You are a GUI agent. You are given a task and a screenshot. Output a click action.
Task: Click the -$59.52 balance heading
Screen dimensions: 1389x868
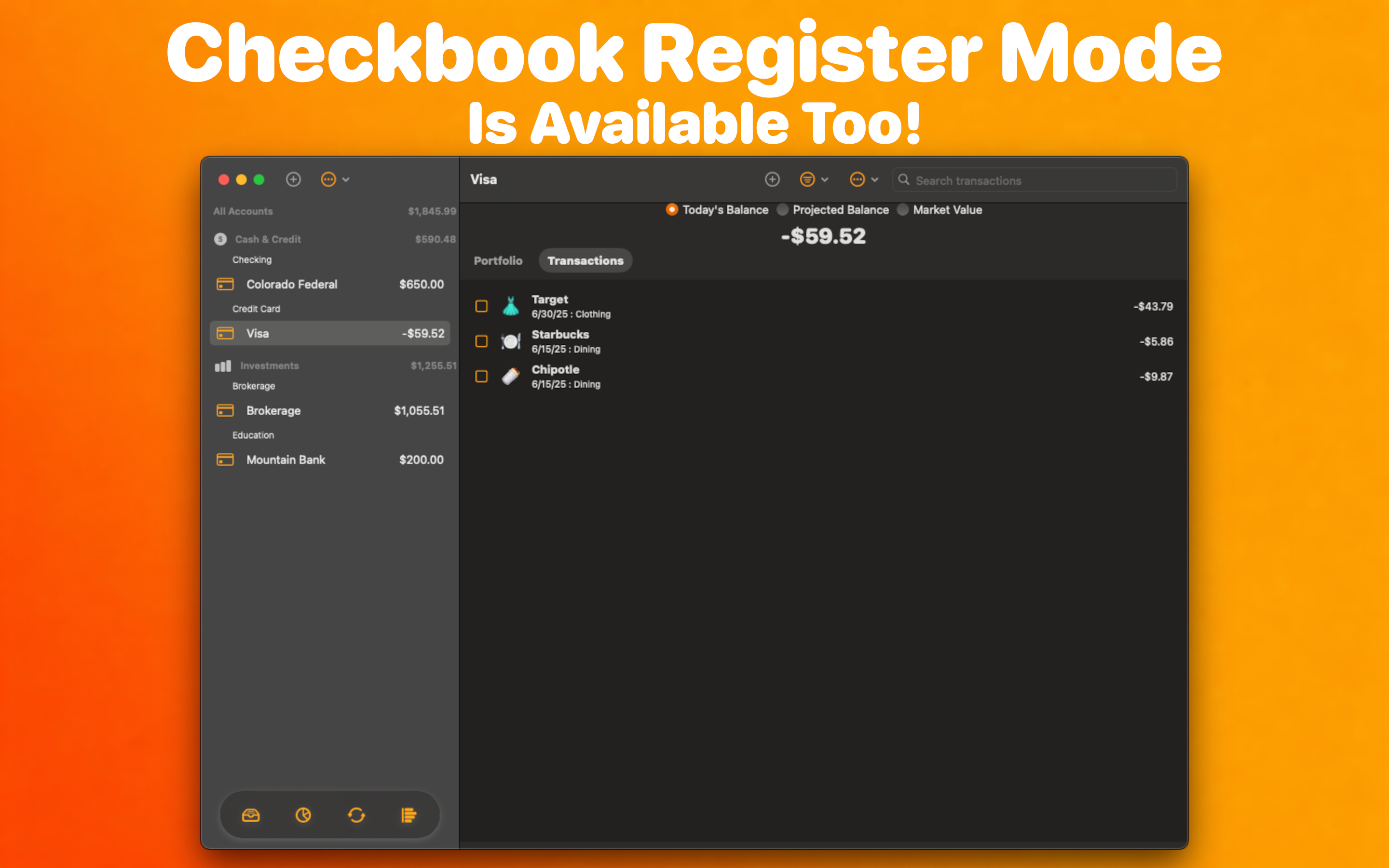pos(823,236)
